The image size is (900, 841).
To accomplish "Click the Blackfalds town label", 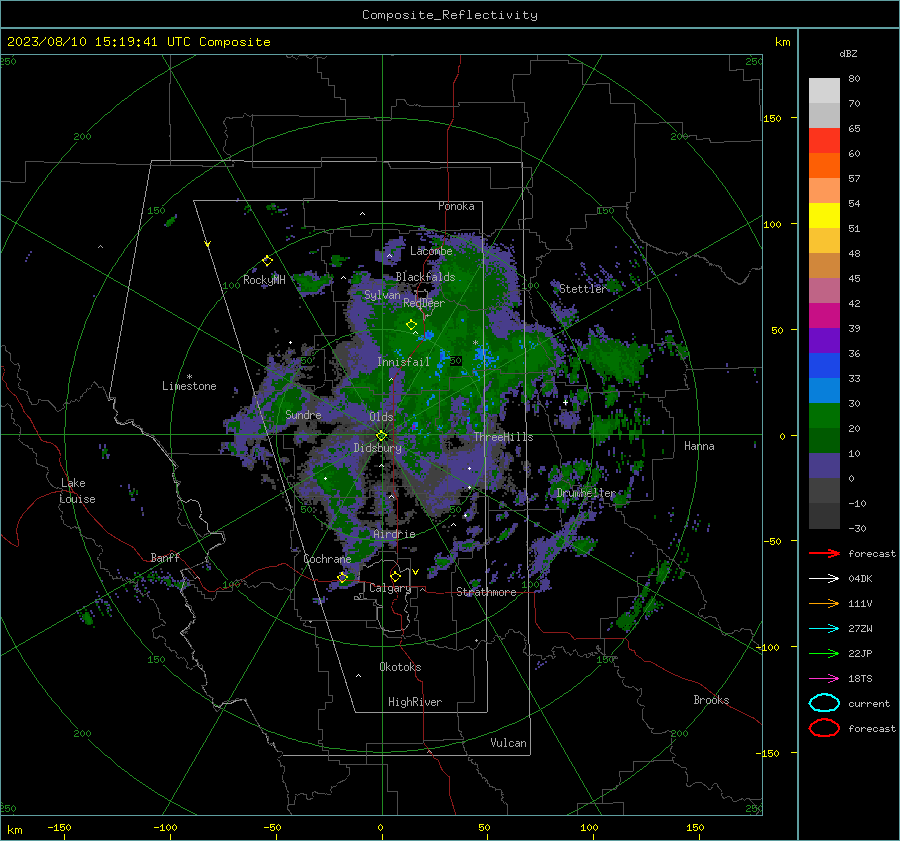I will click(x=425, y=277).
